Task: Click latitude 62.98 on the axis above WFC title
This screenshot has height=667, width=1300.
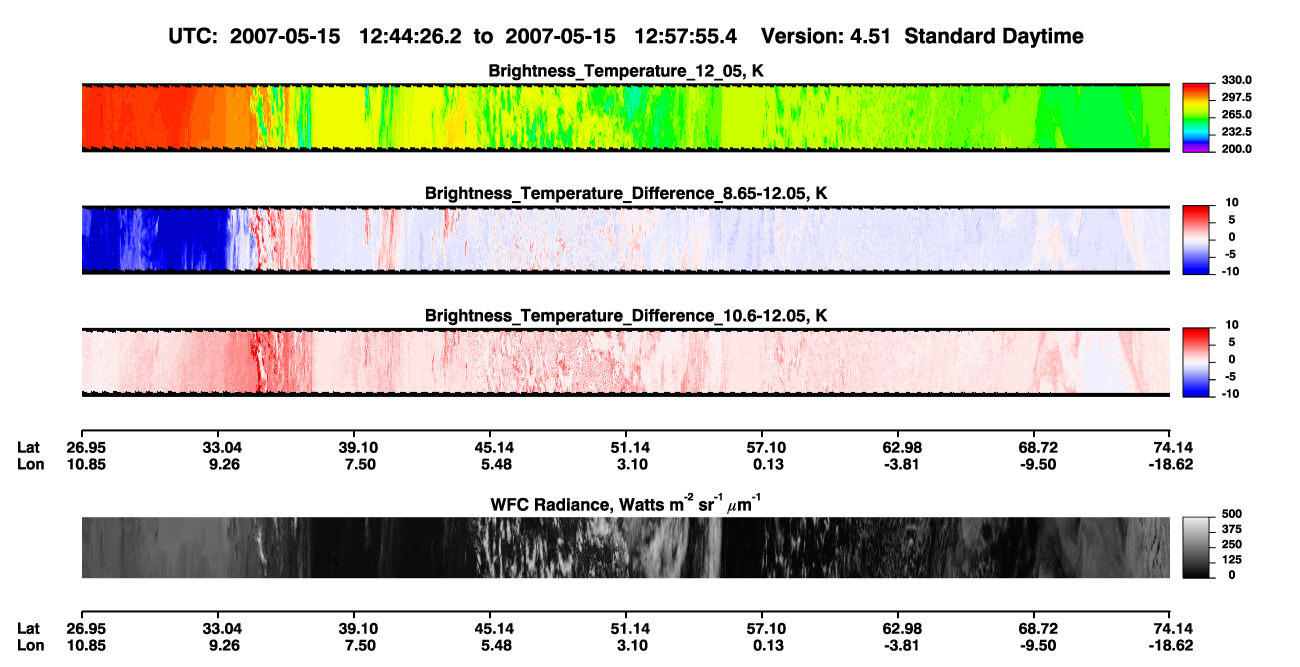Action: click(902, 447)
